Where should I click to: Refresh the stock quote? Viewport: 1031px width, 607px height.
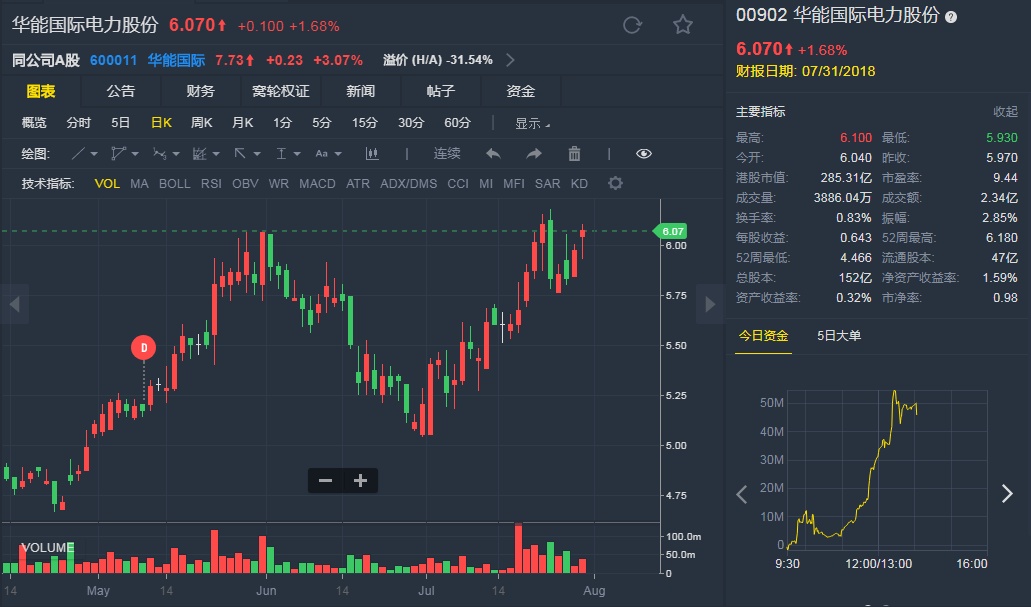pos(631,25)
